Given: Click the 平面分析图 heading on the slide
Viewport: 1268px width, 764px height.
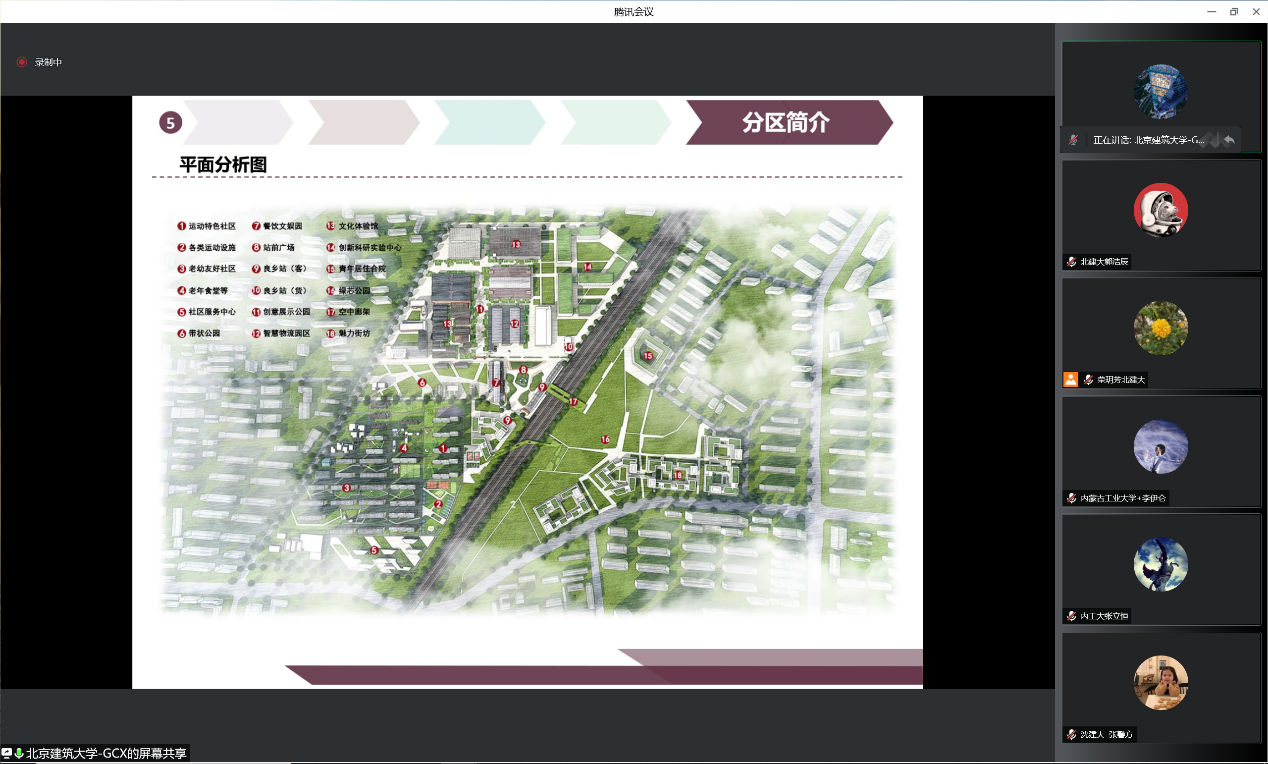Looking at the screenshot, I should pyautogui.click(x=223, y=164).
